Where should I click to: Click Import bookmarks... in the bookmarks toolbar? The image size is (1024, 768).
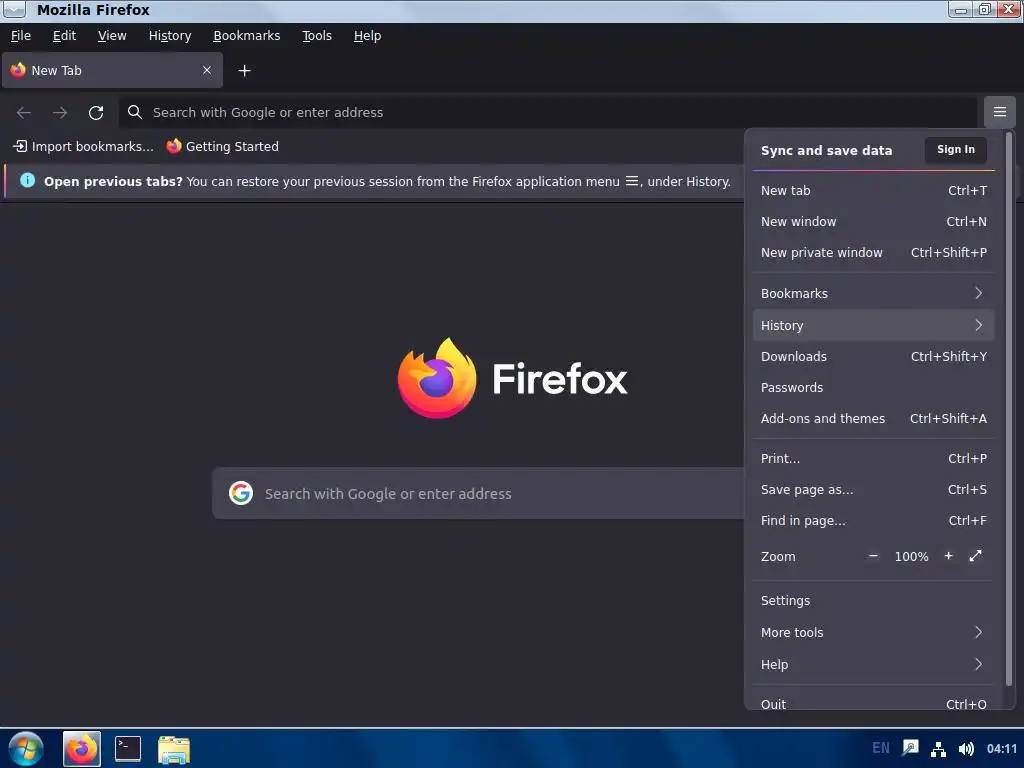(84, 146)
